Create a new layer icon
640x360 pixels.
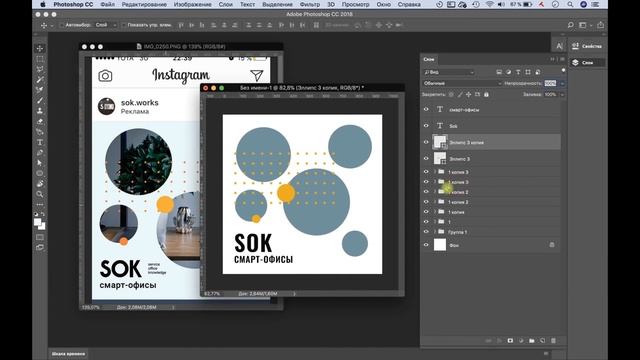(x=542, y=340)
